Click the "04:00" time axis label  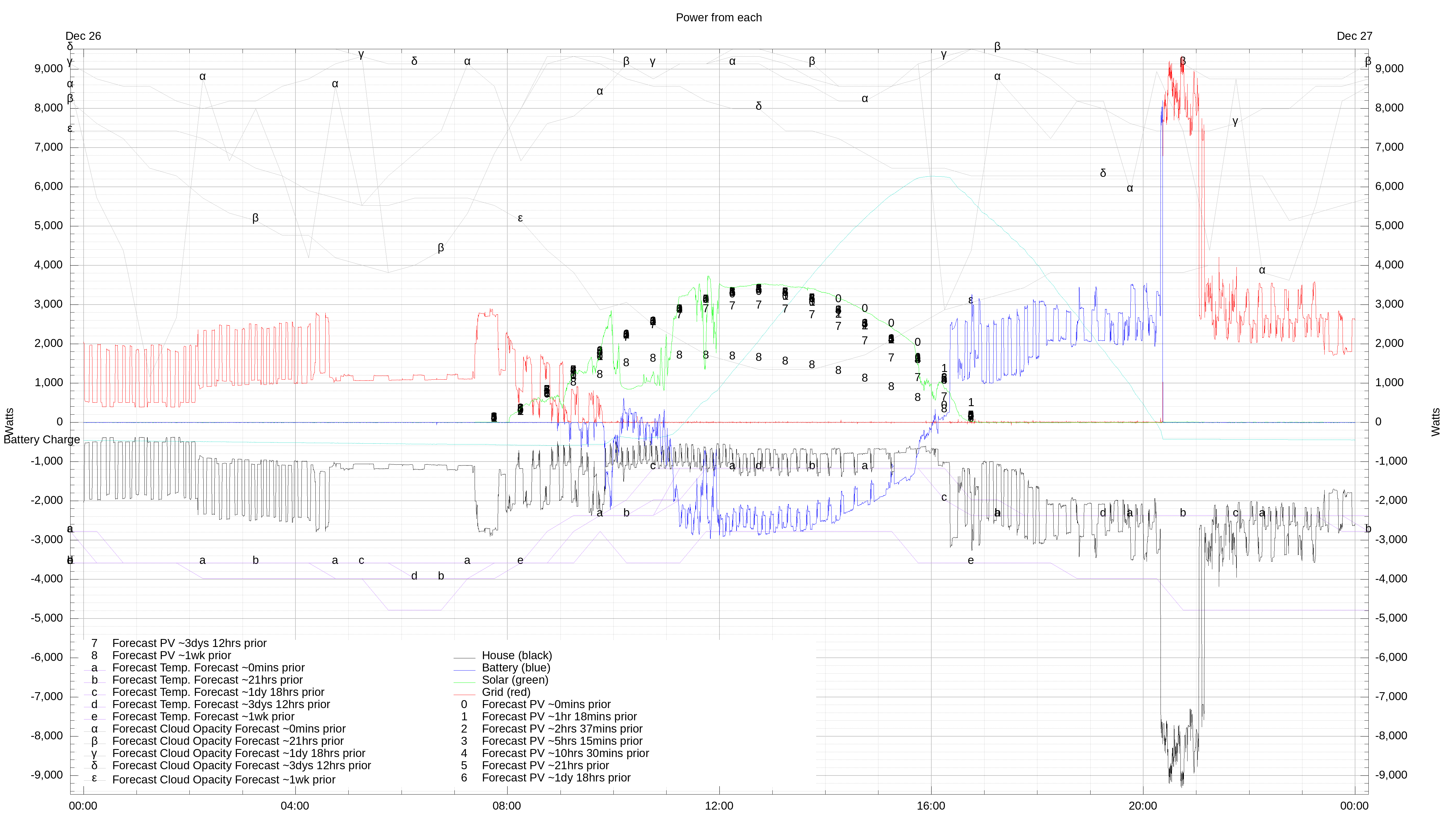[295, 806]
